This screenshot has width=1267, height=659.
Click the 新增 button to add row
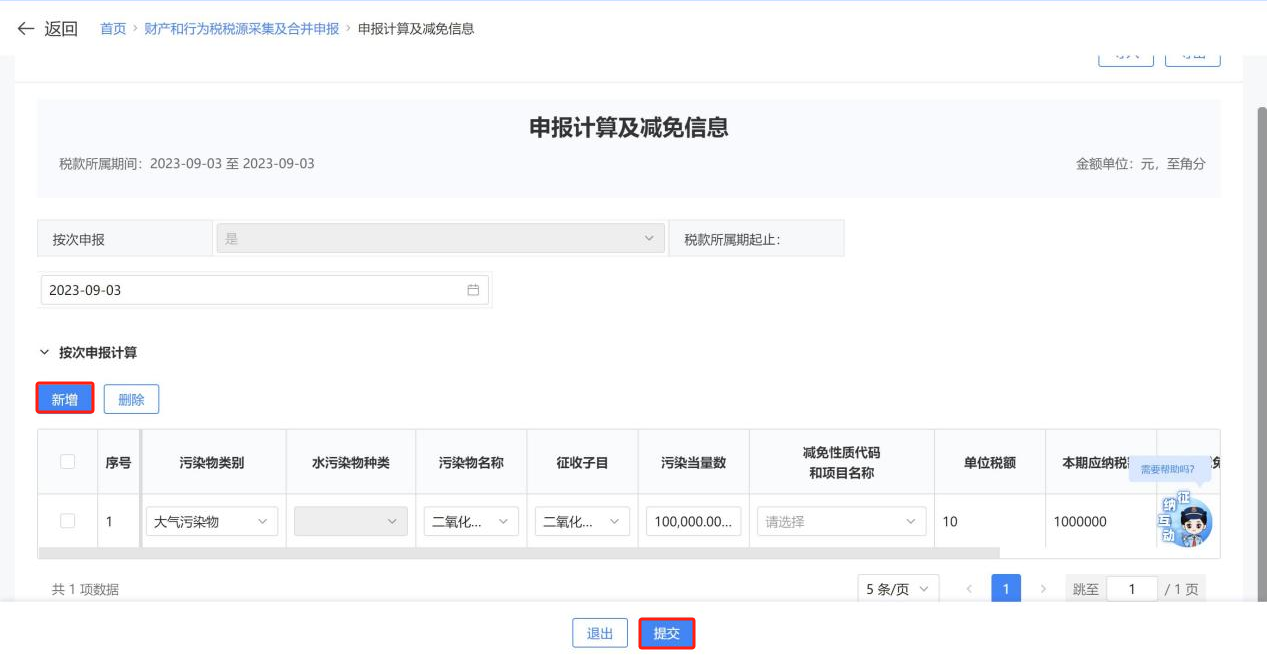pyautogui.click(x=65, y=399)
